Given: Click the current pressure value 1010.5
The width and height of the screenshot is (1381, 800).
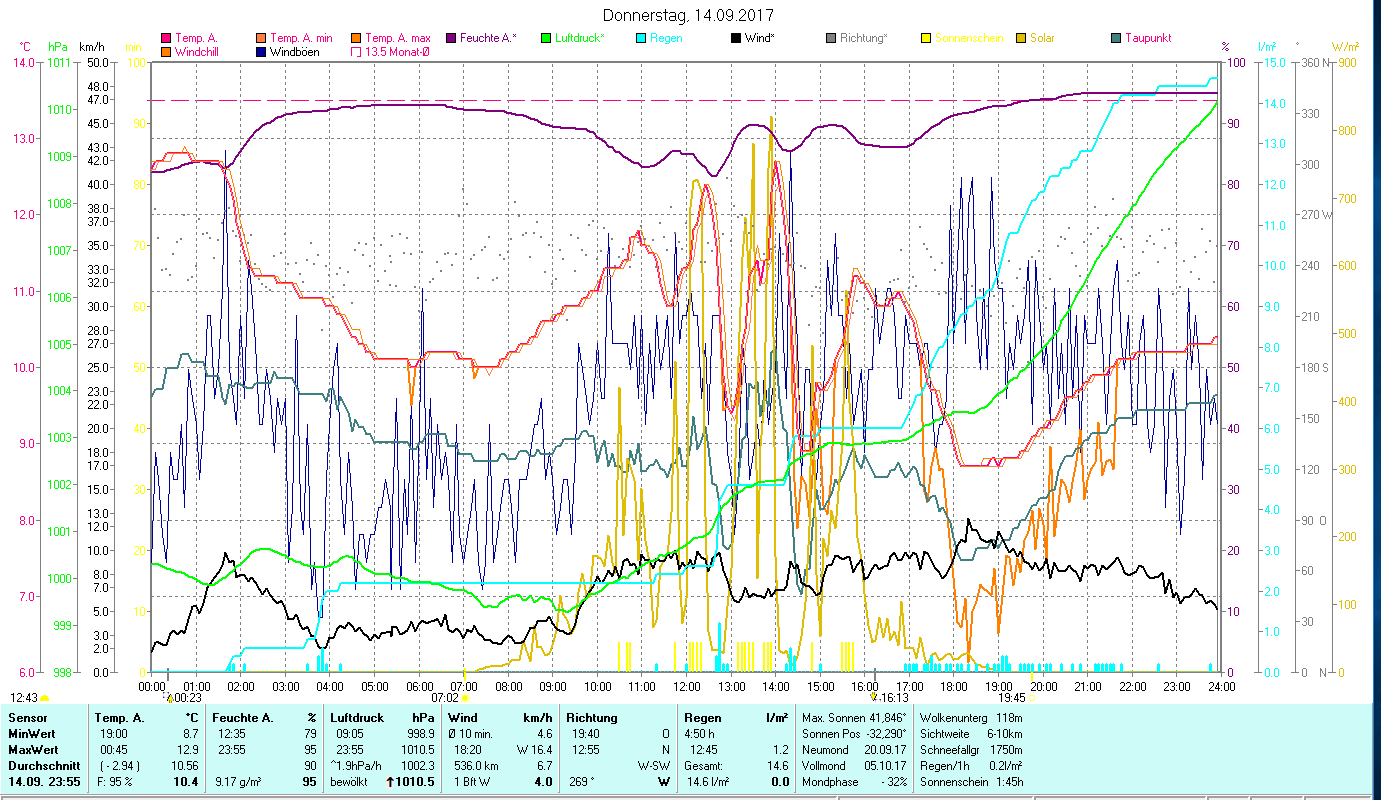Looking at the screenshot, I should 417,782.
